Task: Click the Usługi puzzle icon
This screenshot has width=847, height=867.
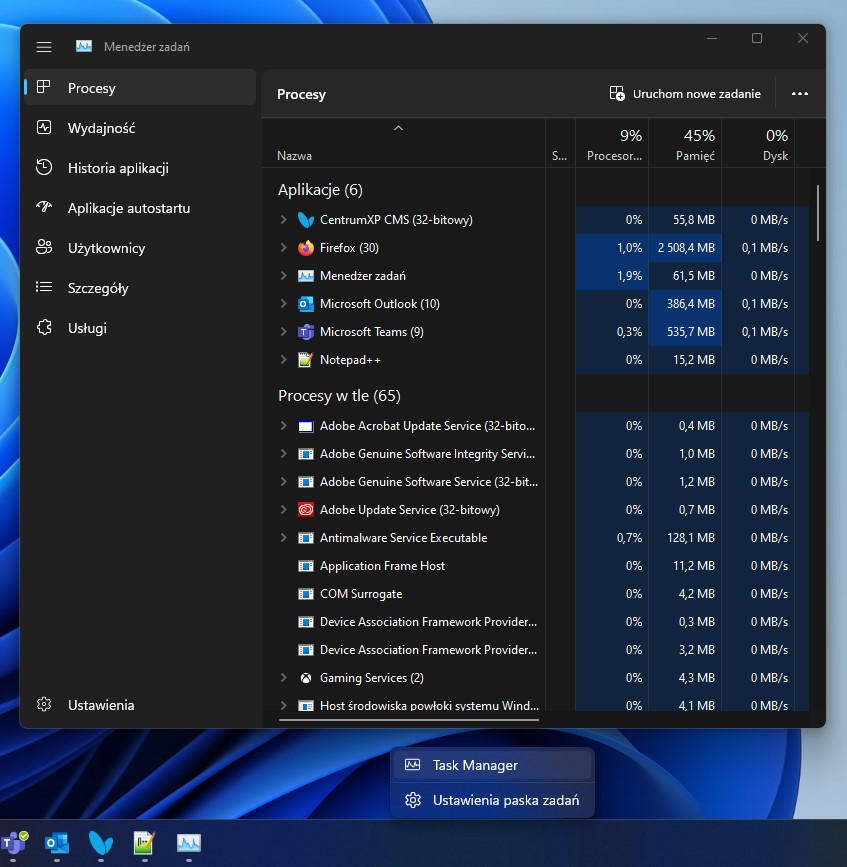Action: [x=44, y=327]
